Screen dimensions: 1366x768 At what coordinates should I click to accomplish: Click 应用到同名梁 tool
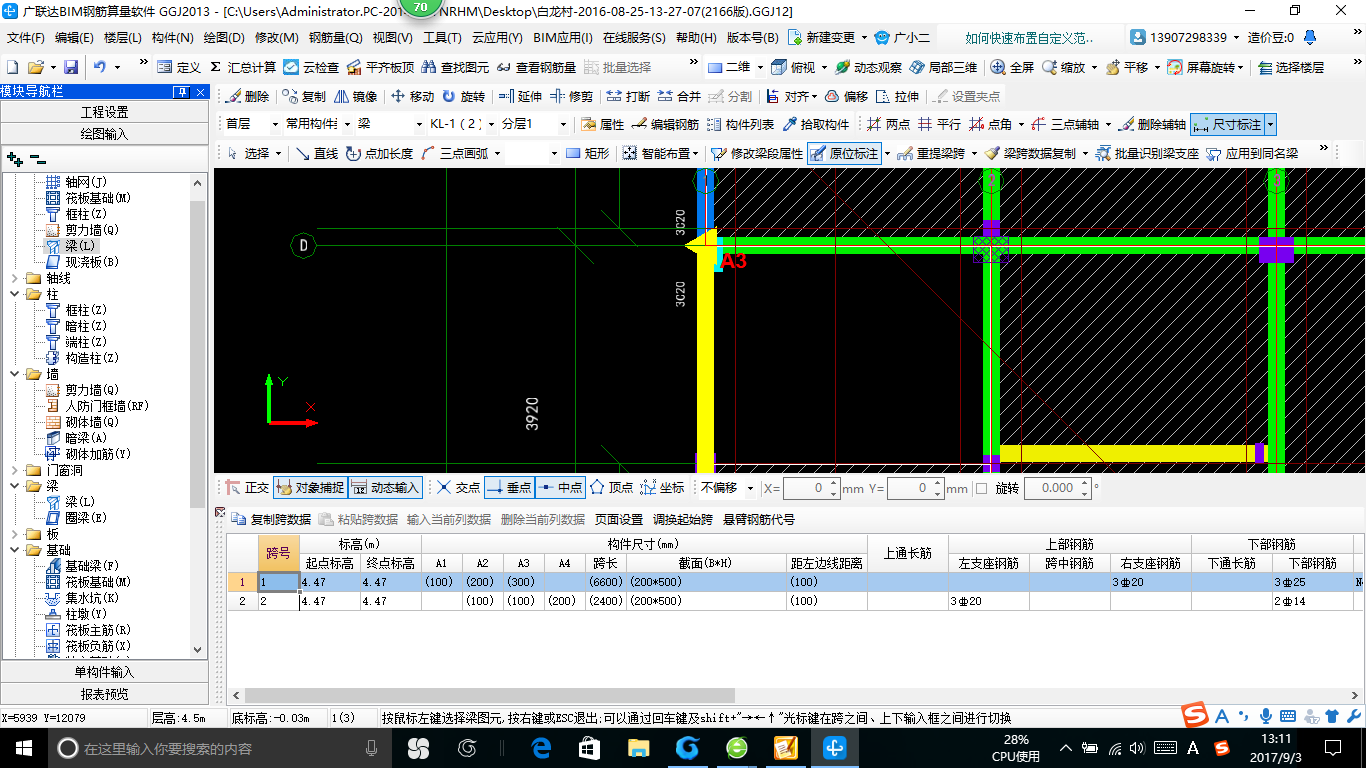pos(1252,153)
